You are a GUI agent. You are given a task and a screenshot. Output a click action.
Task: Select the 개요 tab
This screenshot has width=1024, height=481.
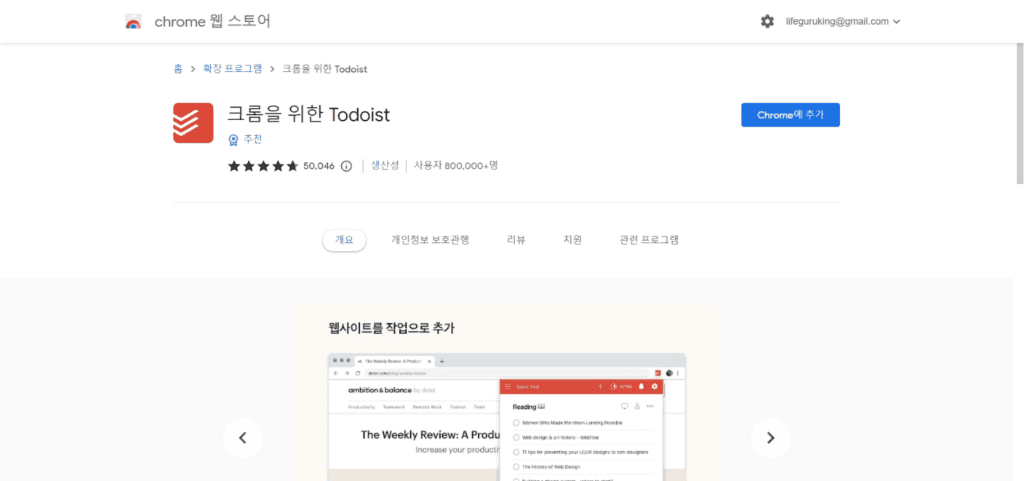[x=344, y=240]
